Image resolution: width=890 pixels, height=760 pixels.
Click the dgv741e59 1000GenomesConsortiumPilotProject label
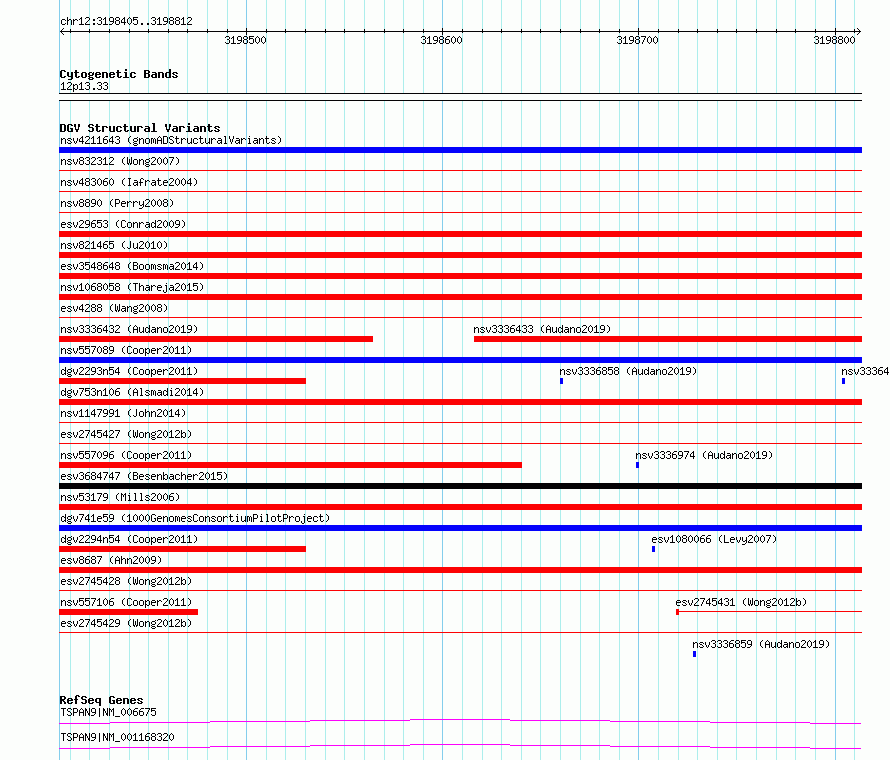pos(195,518)
